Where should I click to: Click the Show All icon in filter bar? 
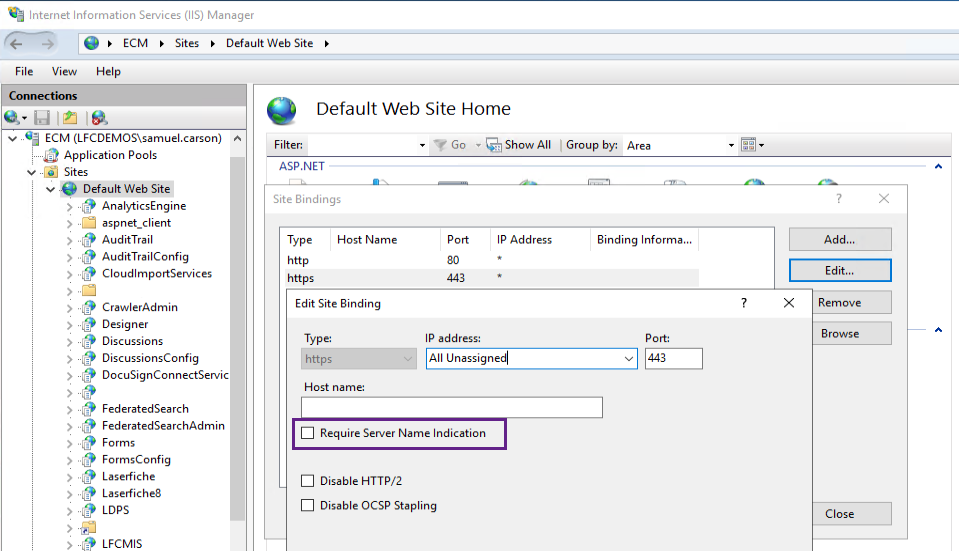[x=494, y=145]
